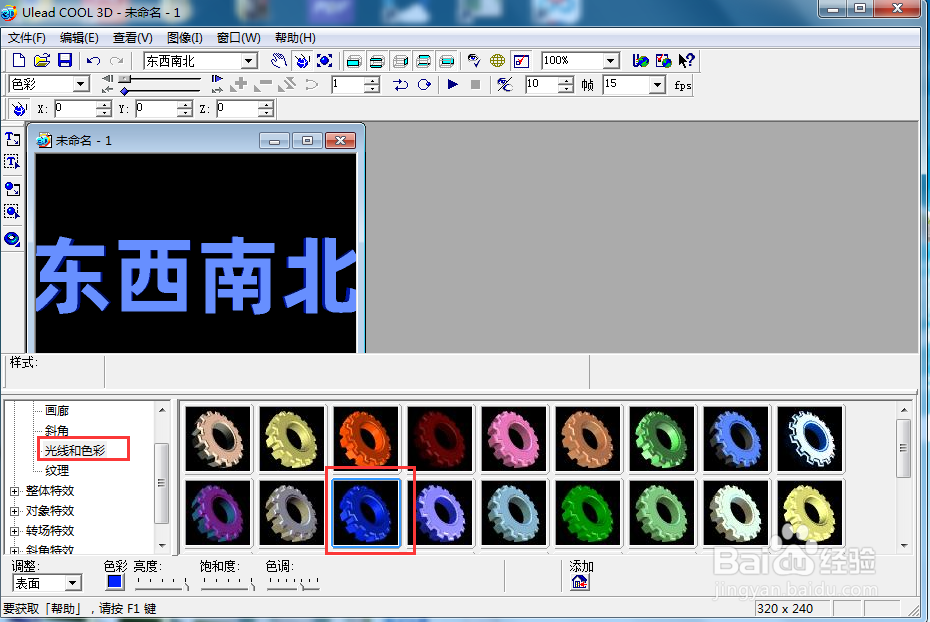The height and width of the screenshot is (622, 930).
Task: Select the bright green gear in second row
Action: tap(587, 512)
